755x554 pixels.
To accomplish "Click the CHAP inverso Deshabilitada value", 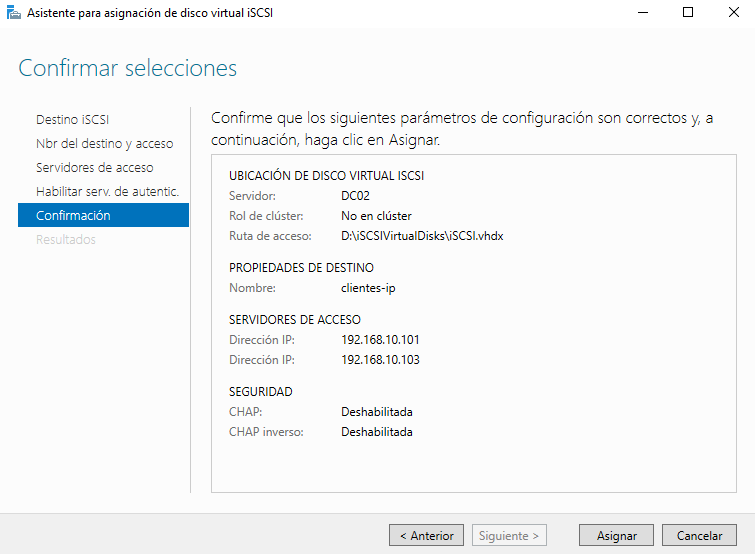I will click(376, 431).
